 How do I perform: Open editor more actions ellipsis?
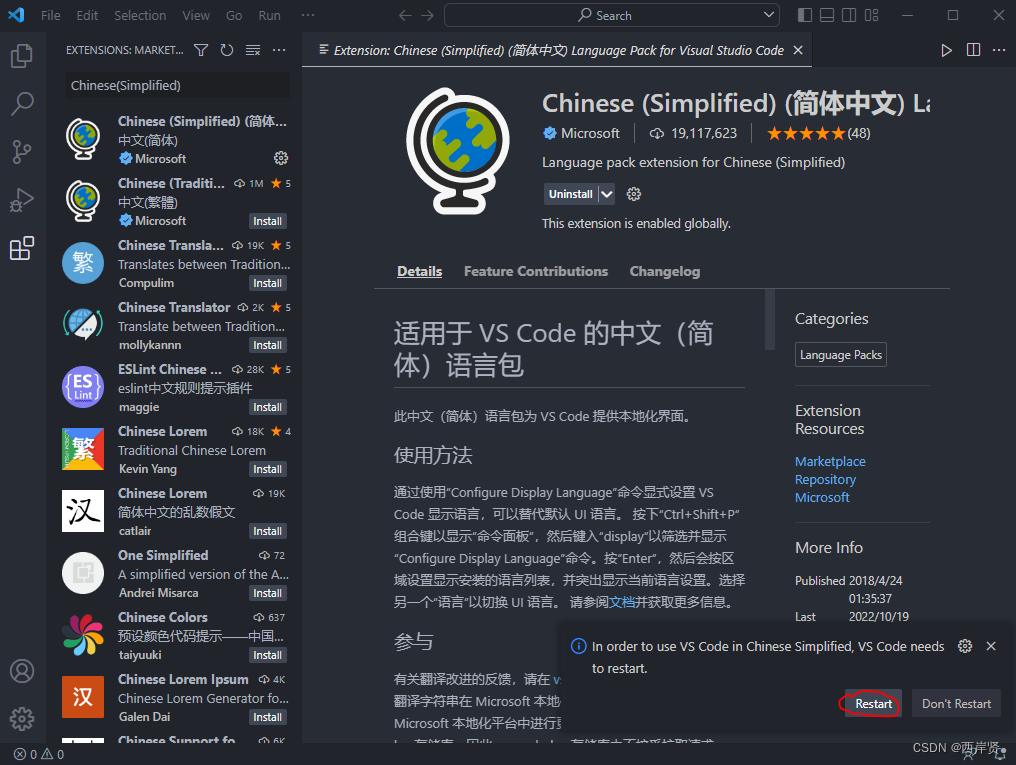[x=999, y=51]
